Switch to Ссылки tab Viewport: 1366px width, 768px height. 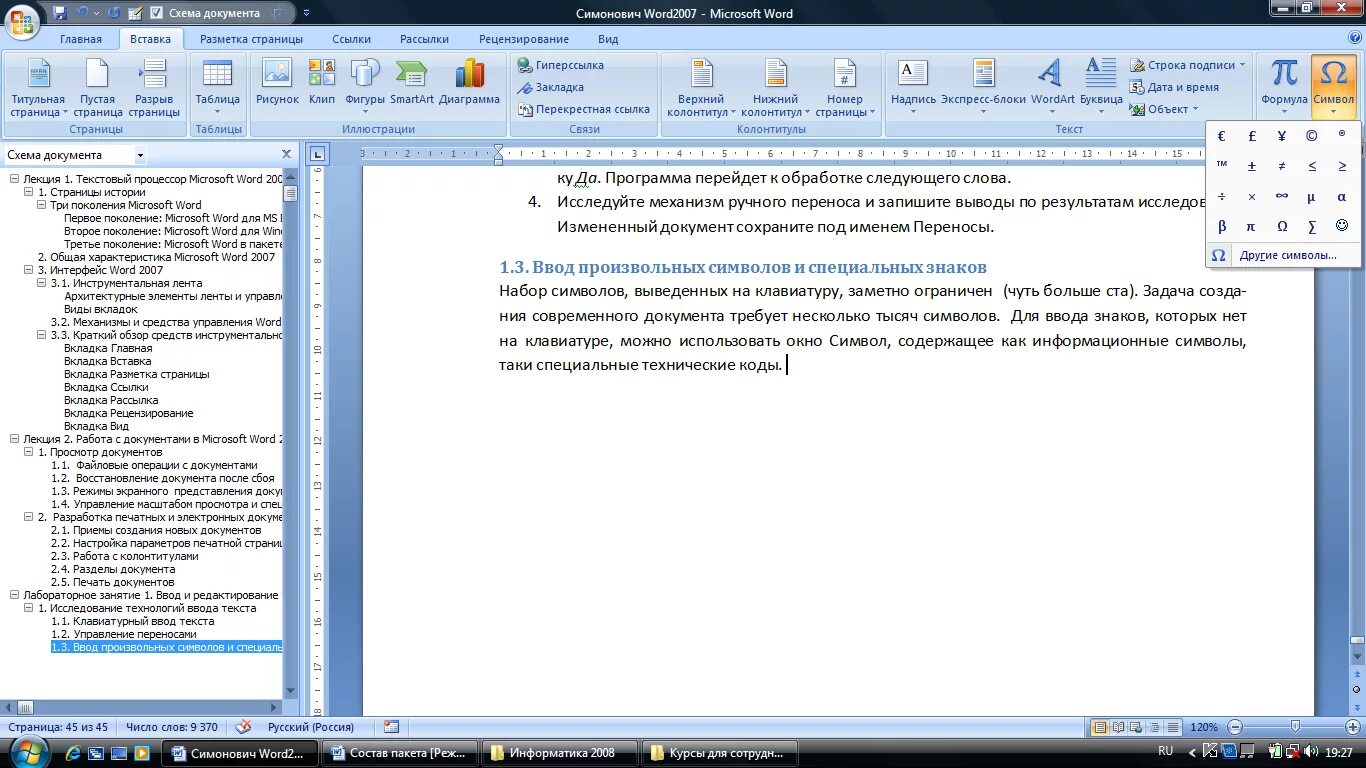coord(351,39)
